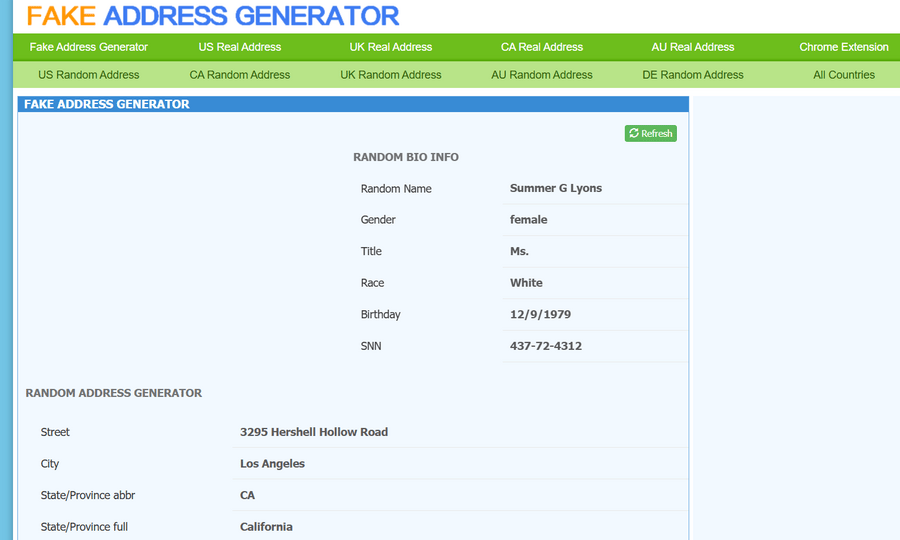Click the green Refresh button
The height and width of the screenshot is (540, 900).
click(x=650, y=133)
